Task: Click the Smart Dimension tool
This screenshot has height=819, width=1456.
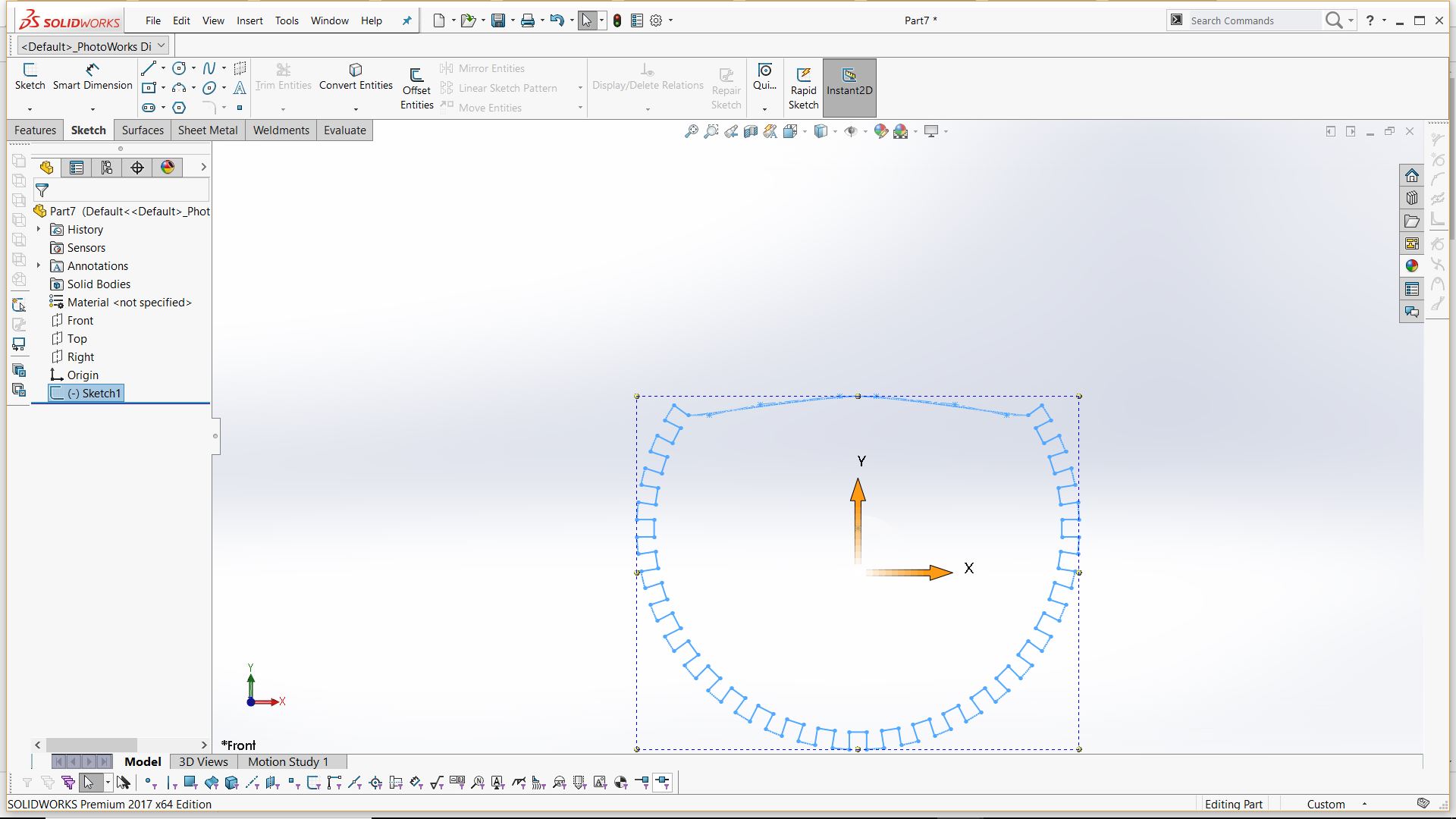Action: [x=92, y=77]
